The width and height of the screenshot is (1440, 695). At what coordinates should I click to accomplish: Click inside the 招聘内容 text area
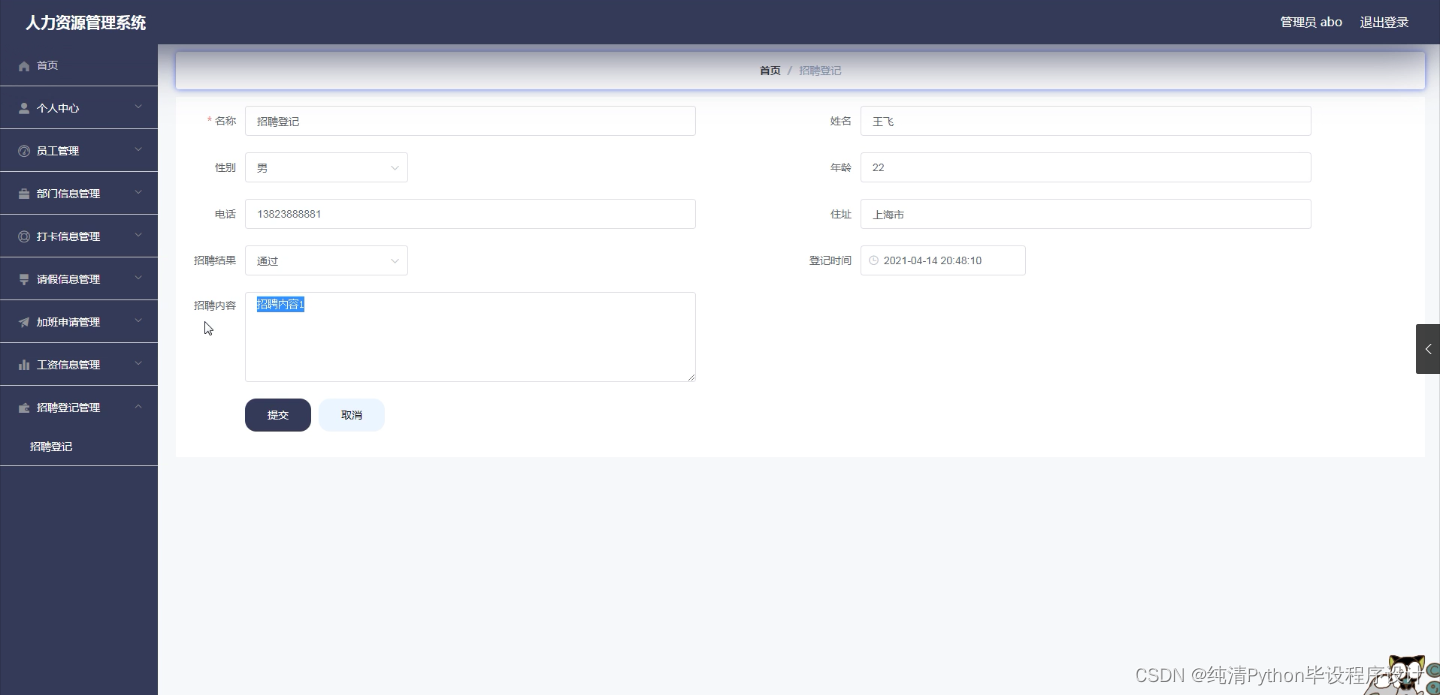470,337
